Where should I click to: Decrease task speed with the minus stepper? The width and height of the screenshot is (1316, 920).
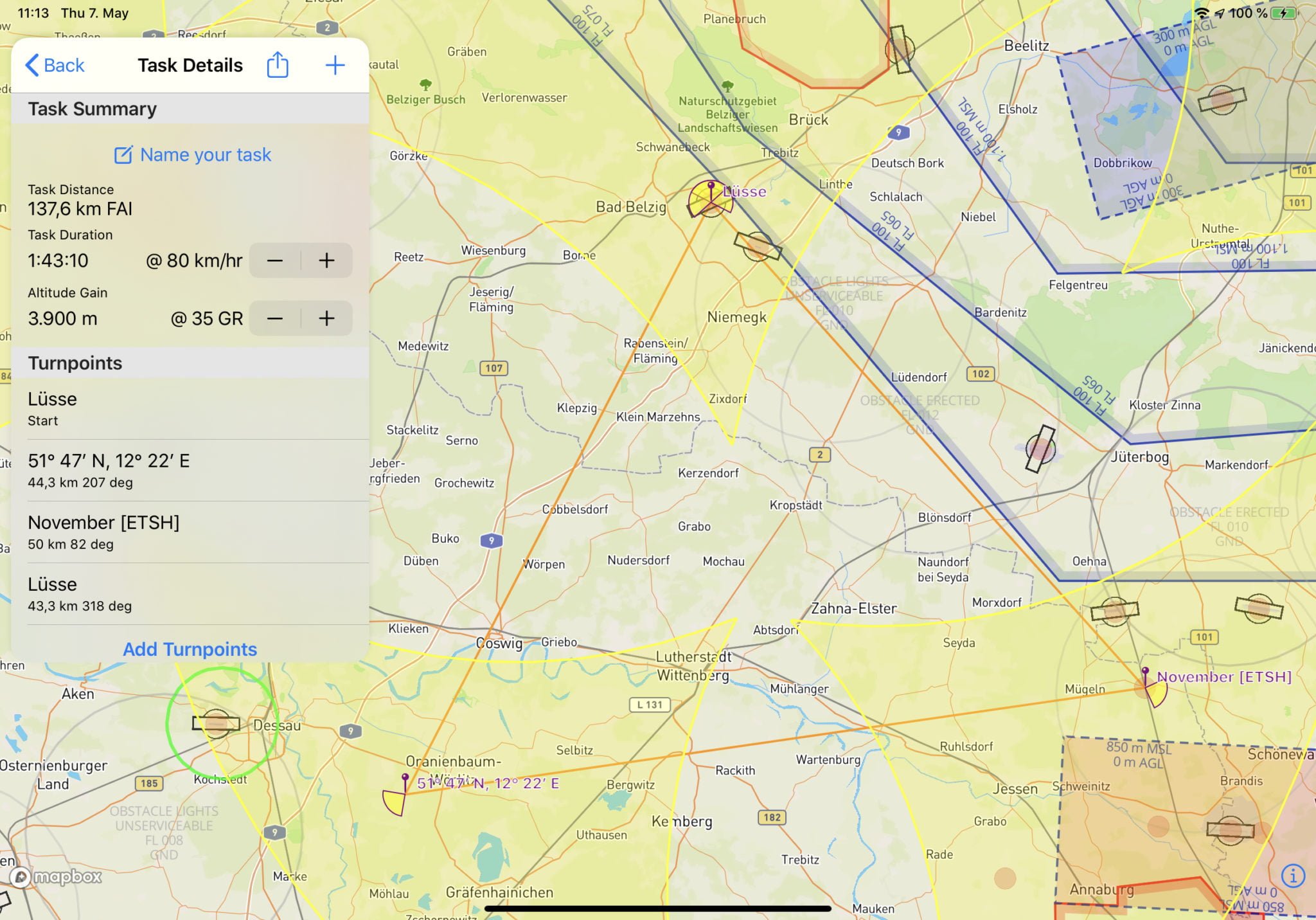[x=275, y=260]
